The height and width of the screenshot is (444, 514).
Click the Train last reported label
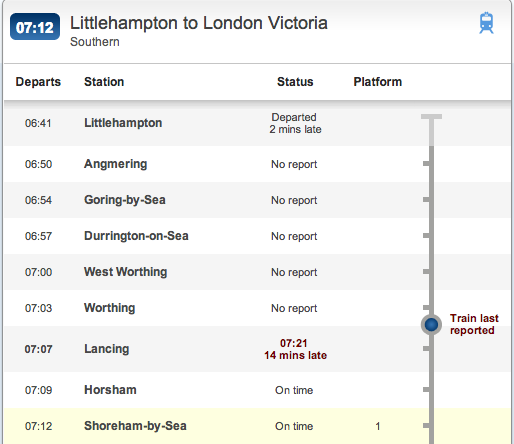coord(474,324)
